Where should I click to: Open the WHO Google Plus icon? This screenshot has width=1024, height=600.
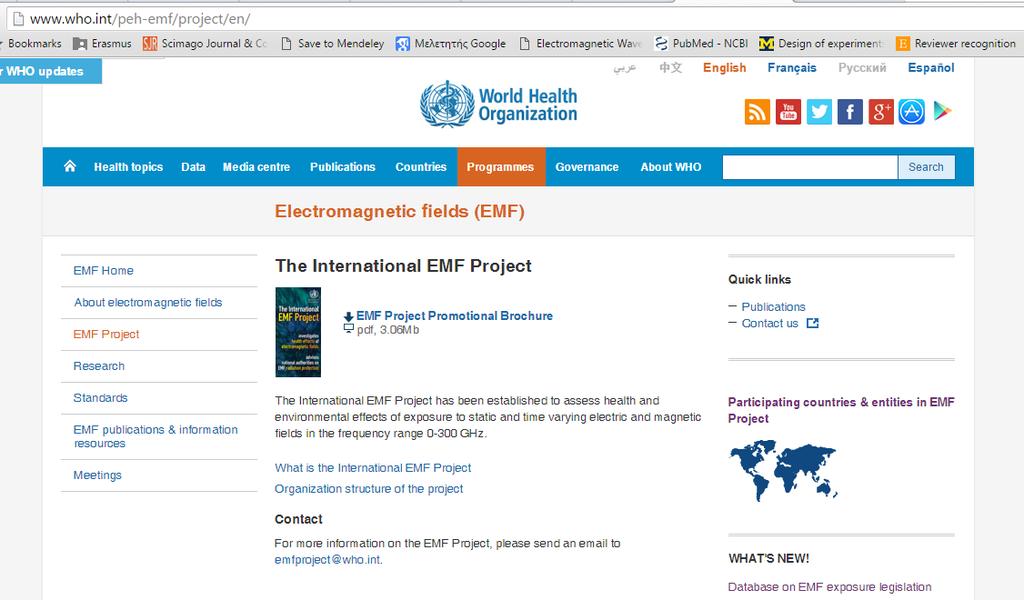[880, 112]
